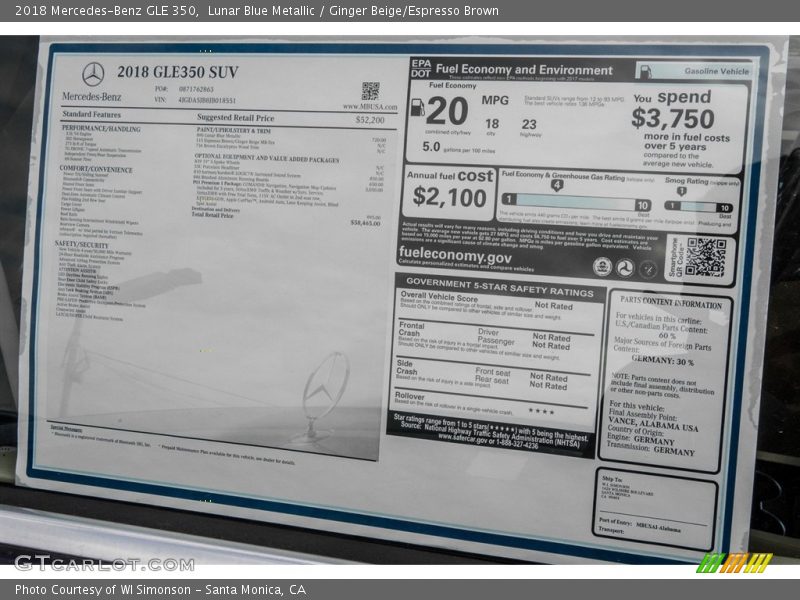Click the 'SAFETY/SECURITY' section heading
The height and width of the screenshot is (600, 800).
(x=82, y=244)
